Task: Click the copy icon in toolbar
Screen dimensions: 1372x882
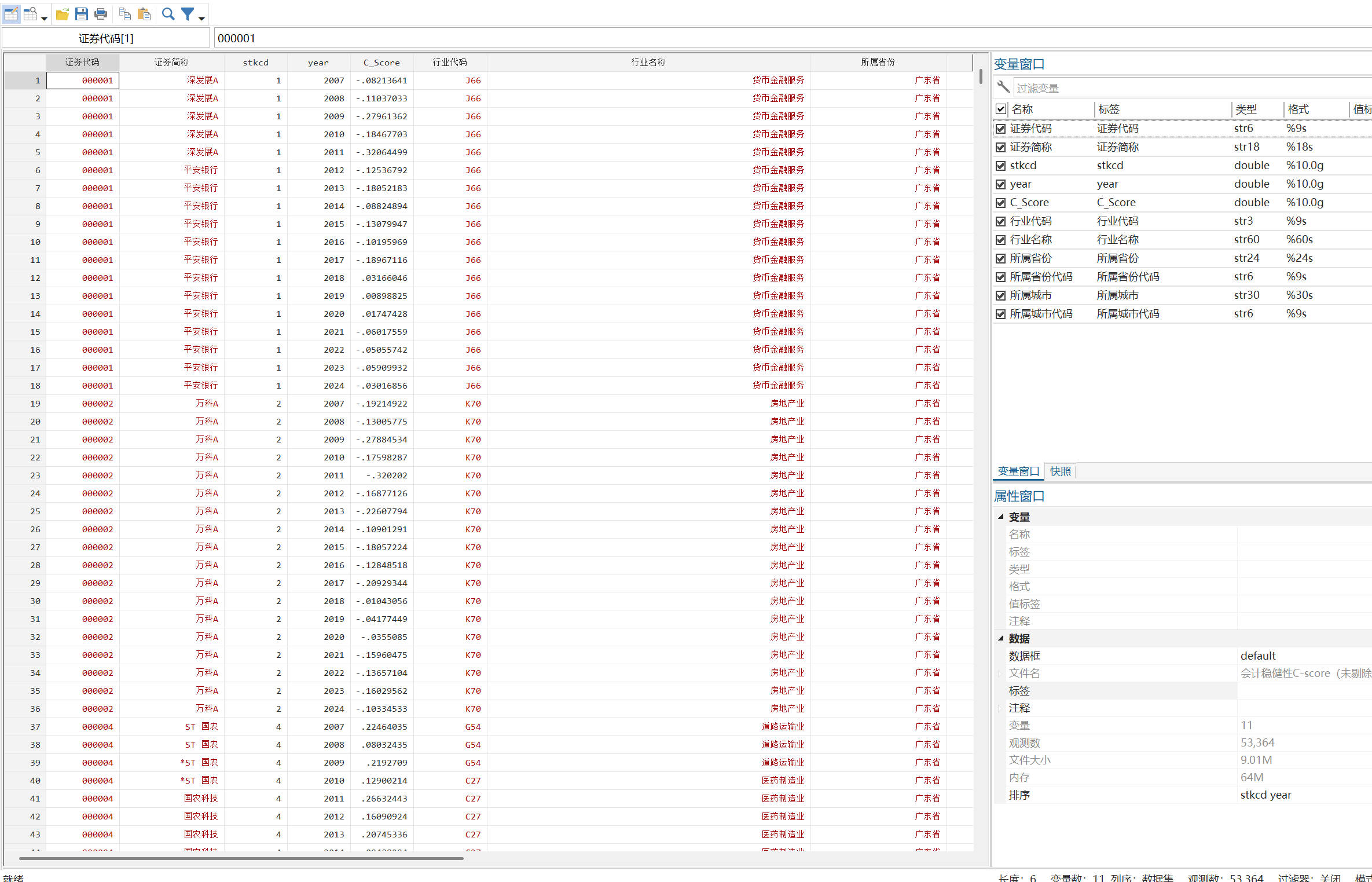Action: [x=124, y=14]
